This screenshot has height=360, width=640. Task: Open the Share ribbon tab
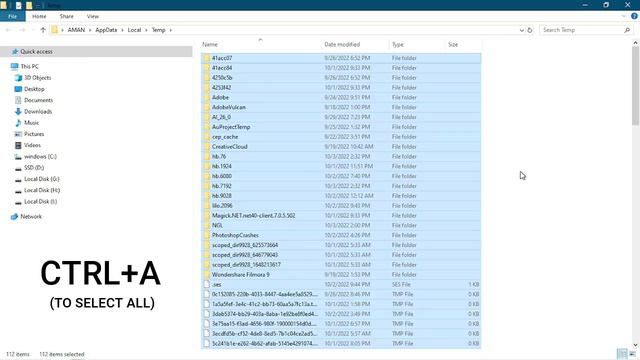[x=67, y=16]
